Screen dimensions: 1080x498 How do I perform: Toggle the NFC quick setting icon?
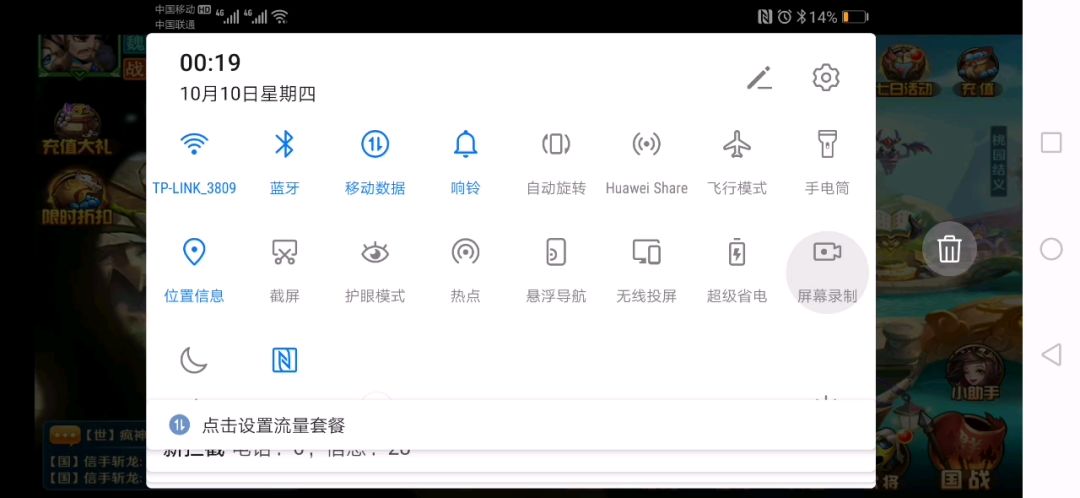(x=284, y=360)
